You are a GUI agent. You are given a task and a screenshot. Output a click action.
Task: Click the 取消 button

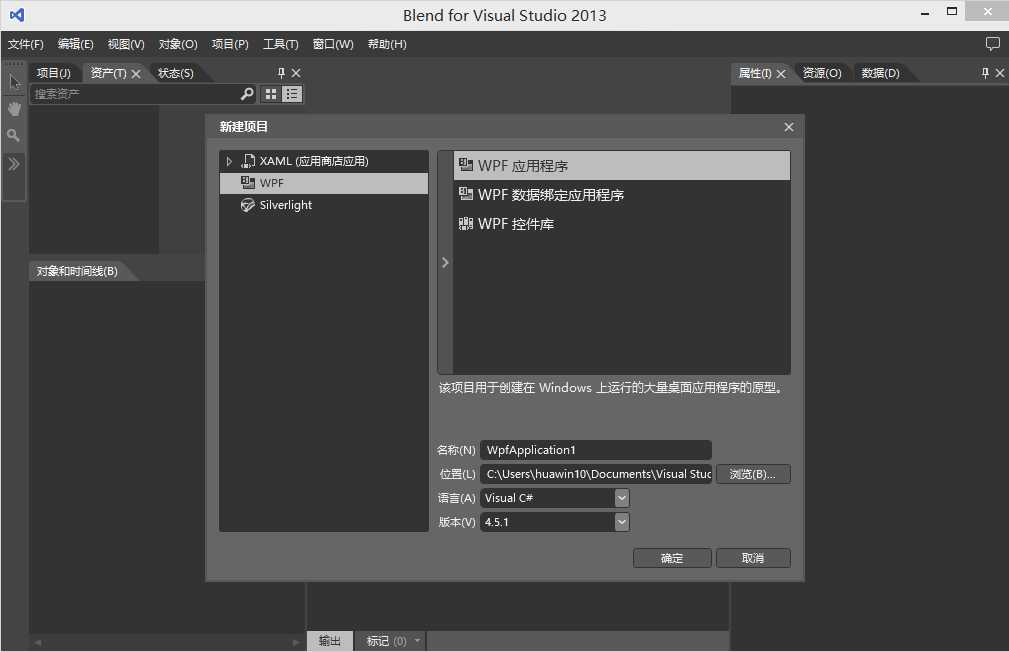[753, 558]
